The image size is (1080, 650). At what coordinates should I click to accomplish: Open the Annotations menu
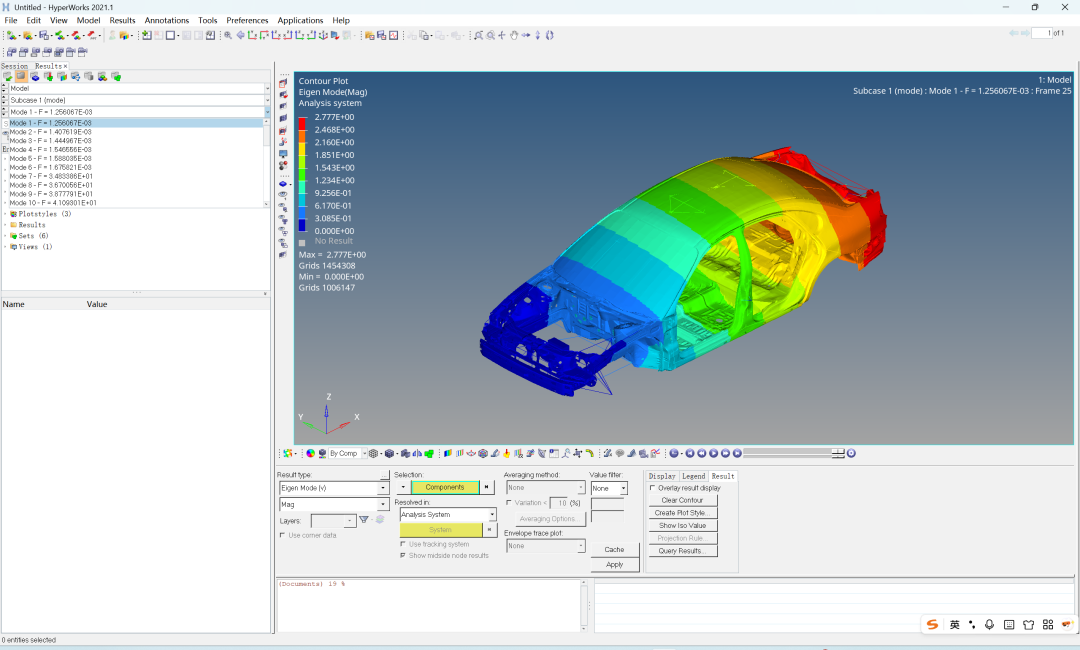point(166,20)
